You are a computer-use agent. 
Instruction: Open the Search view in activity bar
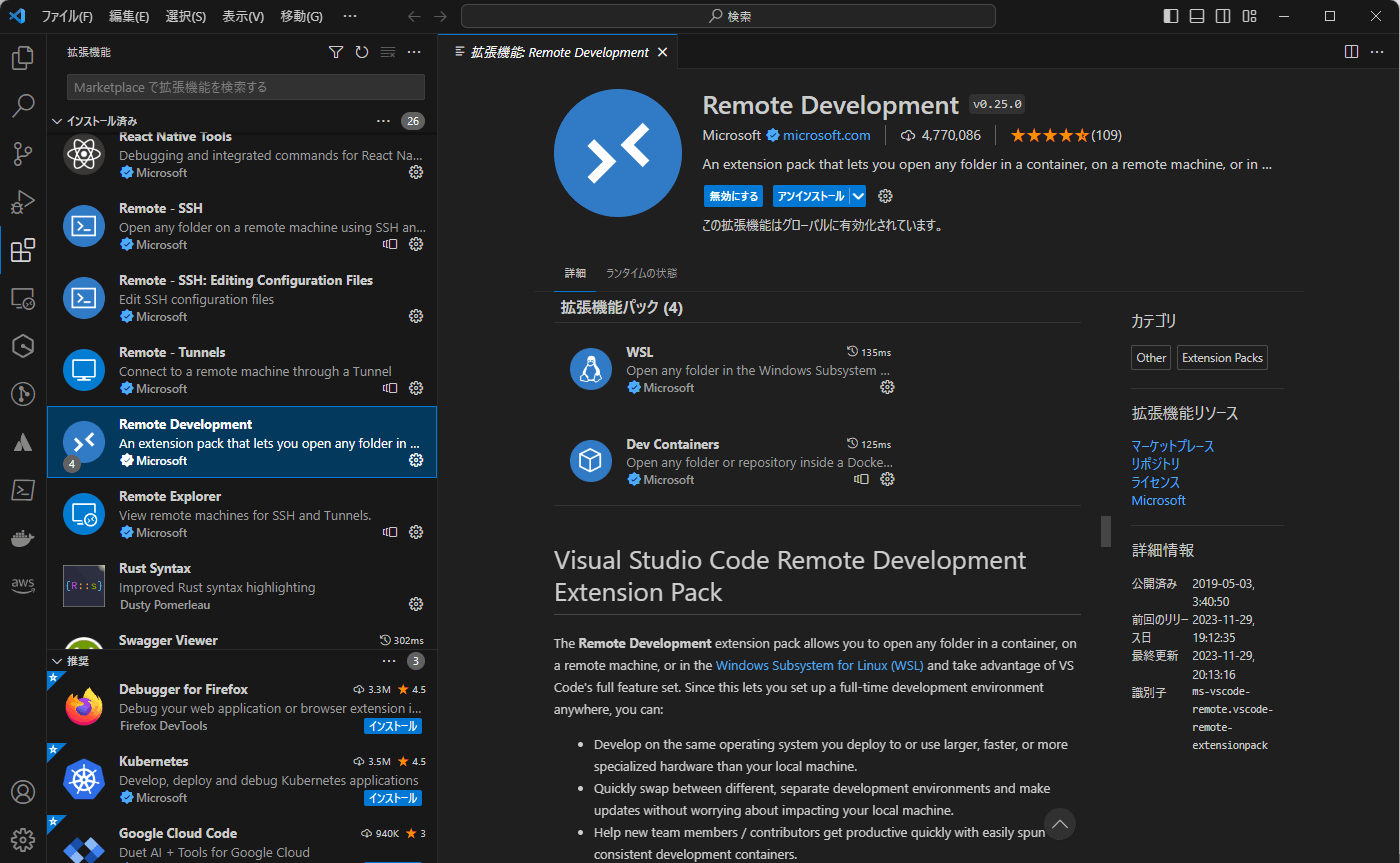23,106
